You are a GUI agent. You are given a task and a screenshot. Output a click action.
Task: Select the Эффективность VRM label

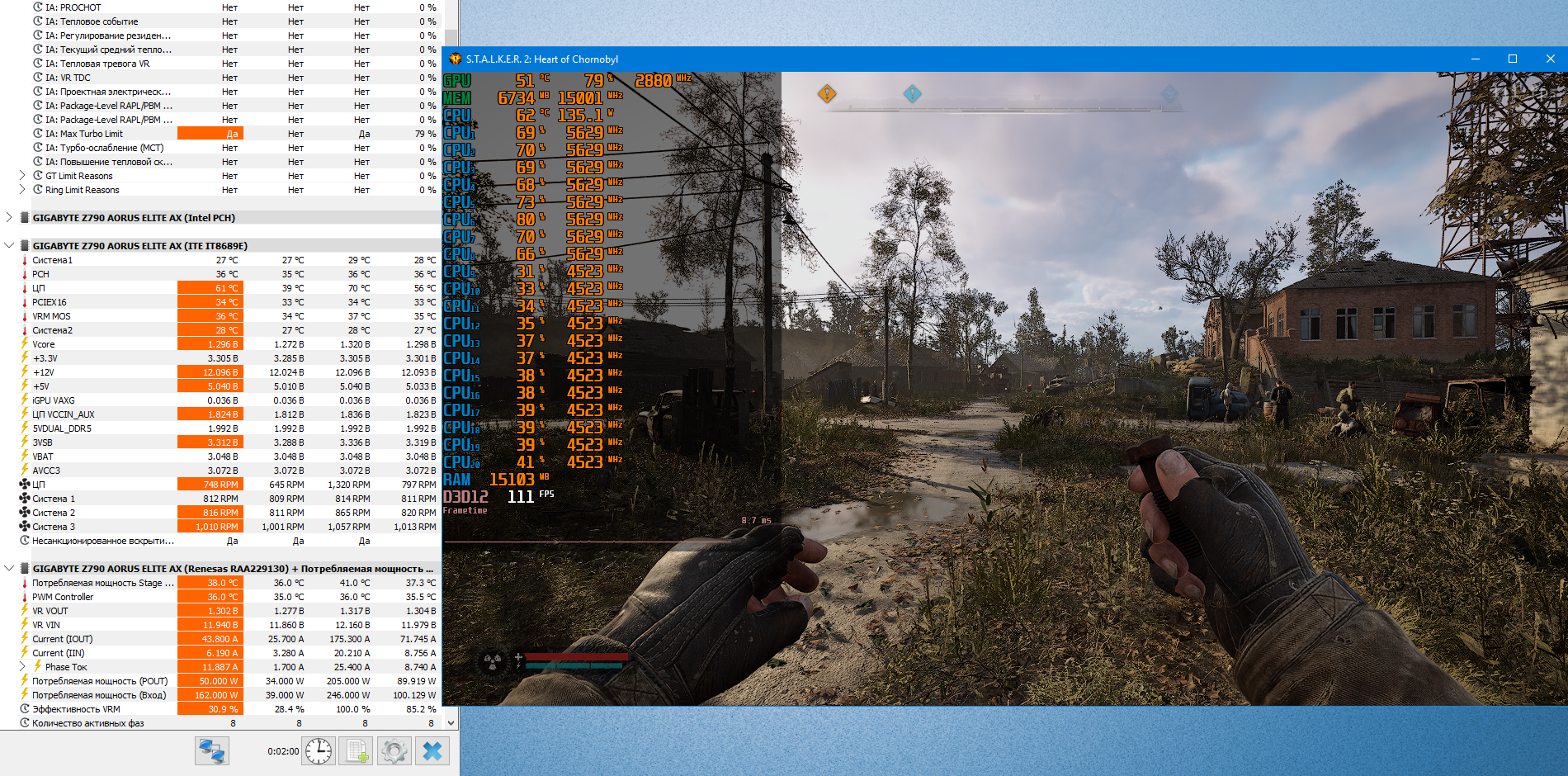76,709
